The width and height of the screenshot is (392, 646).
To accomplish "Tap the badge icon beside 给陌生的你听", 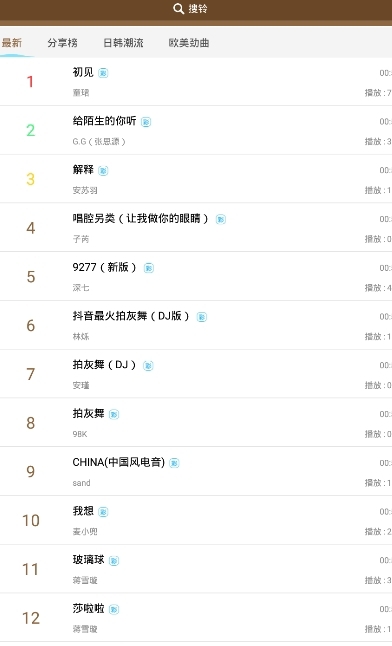I will point(146,122).
